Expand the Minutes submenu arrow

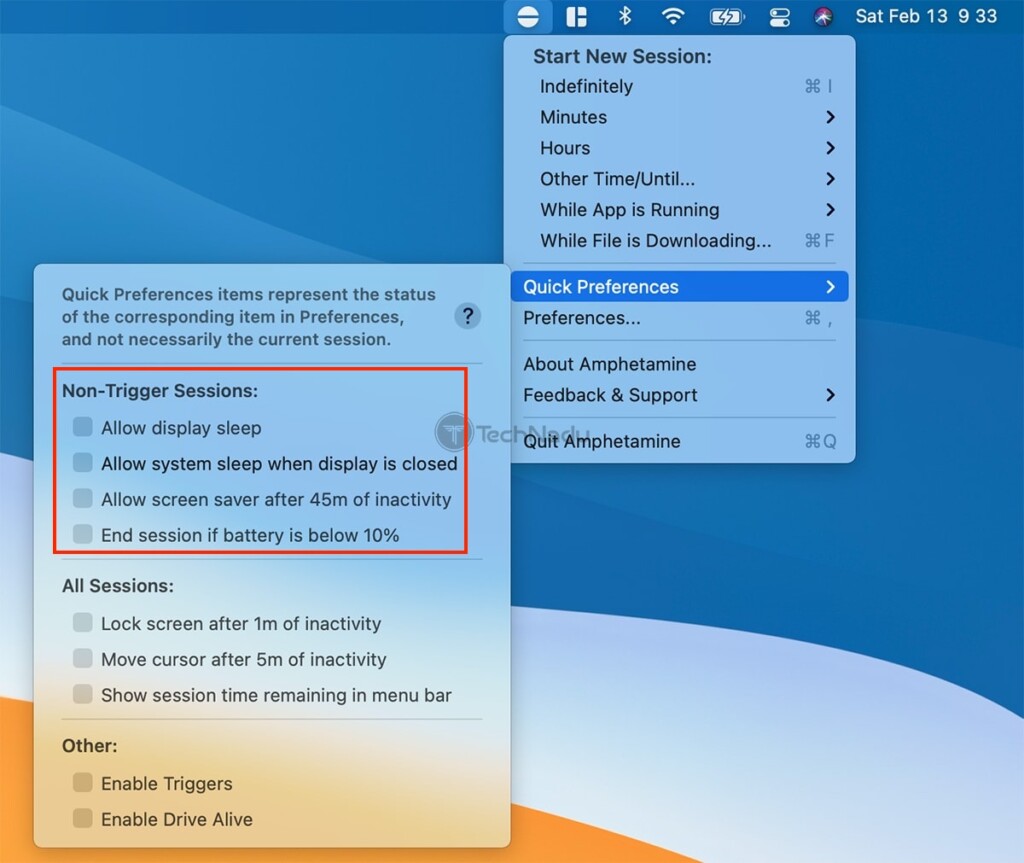click(830, 117)
